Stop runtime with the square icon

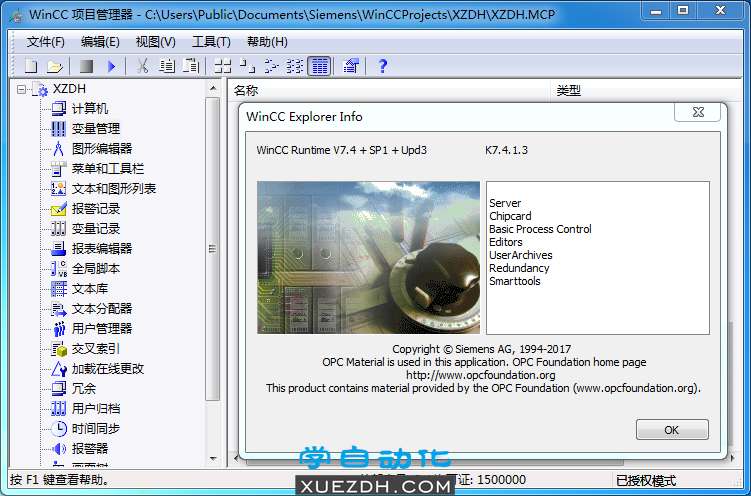[x=86, y=66]
